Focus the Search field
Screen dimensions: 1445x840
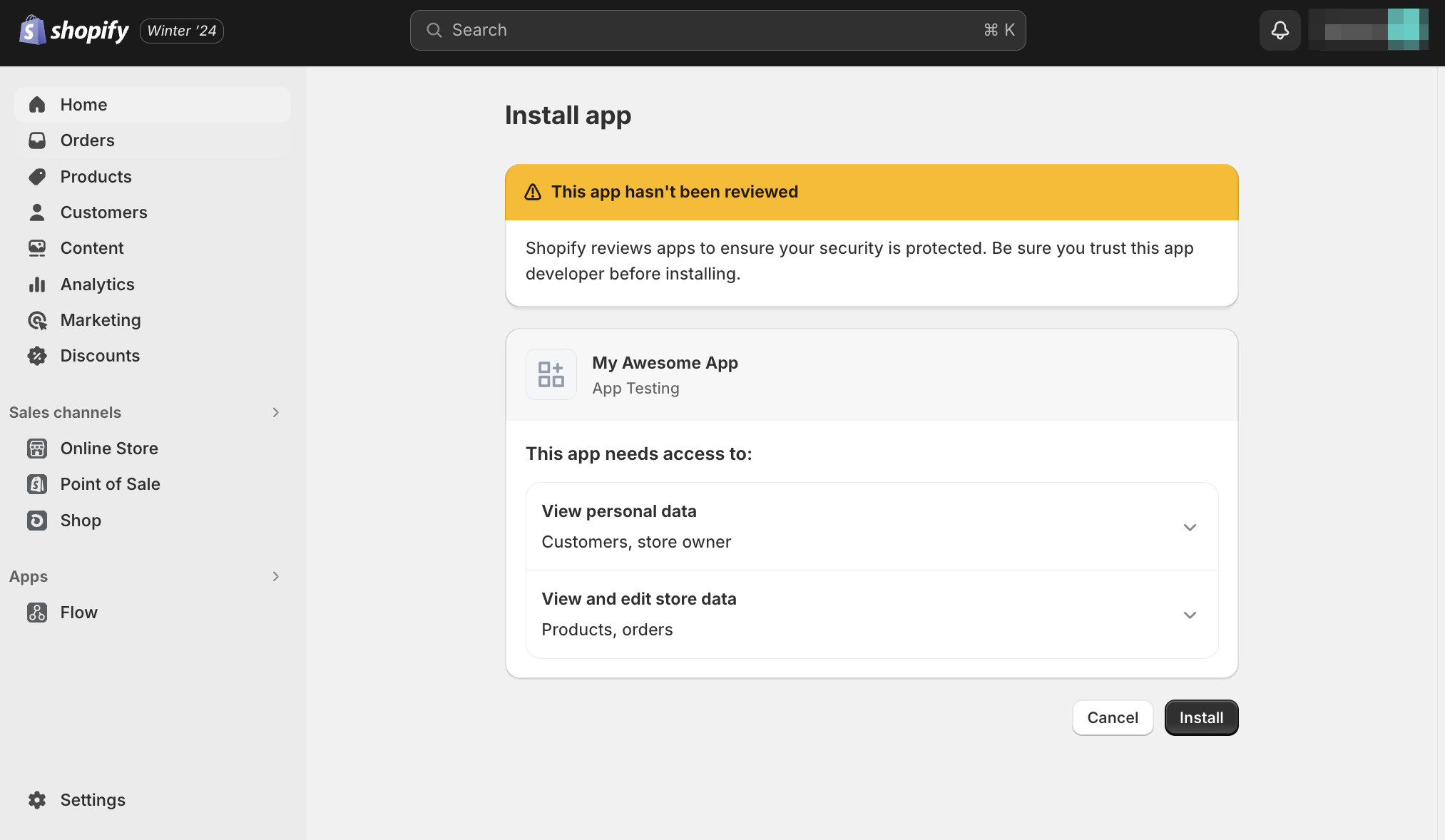pos(717,30)
